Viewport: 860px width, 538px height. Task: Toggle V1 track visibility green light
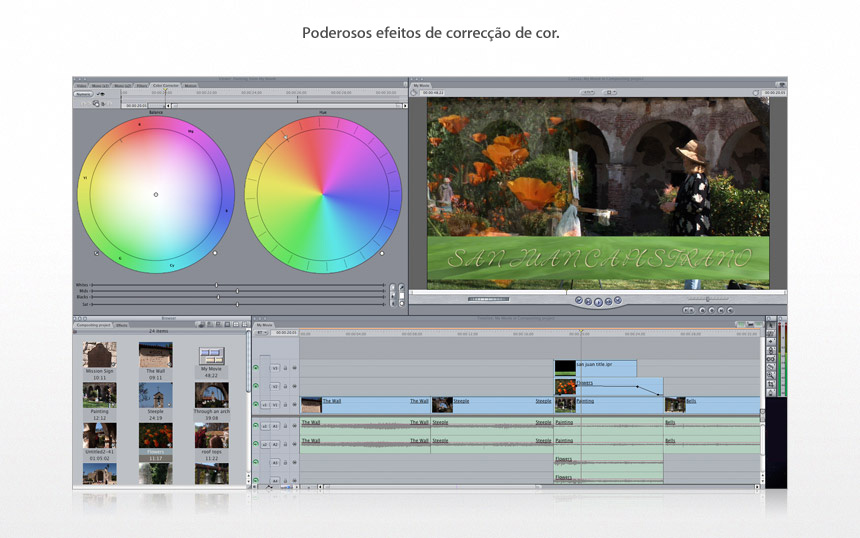point(256,405)
